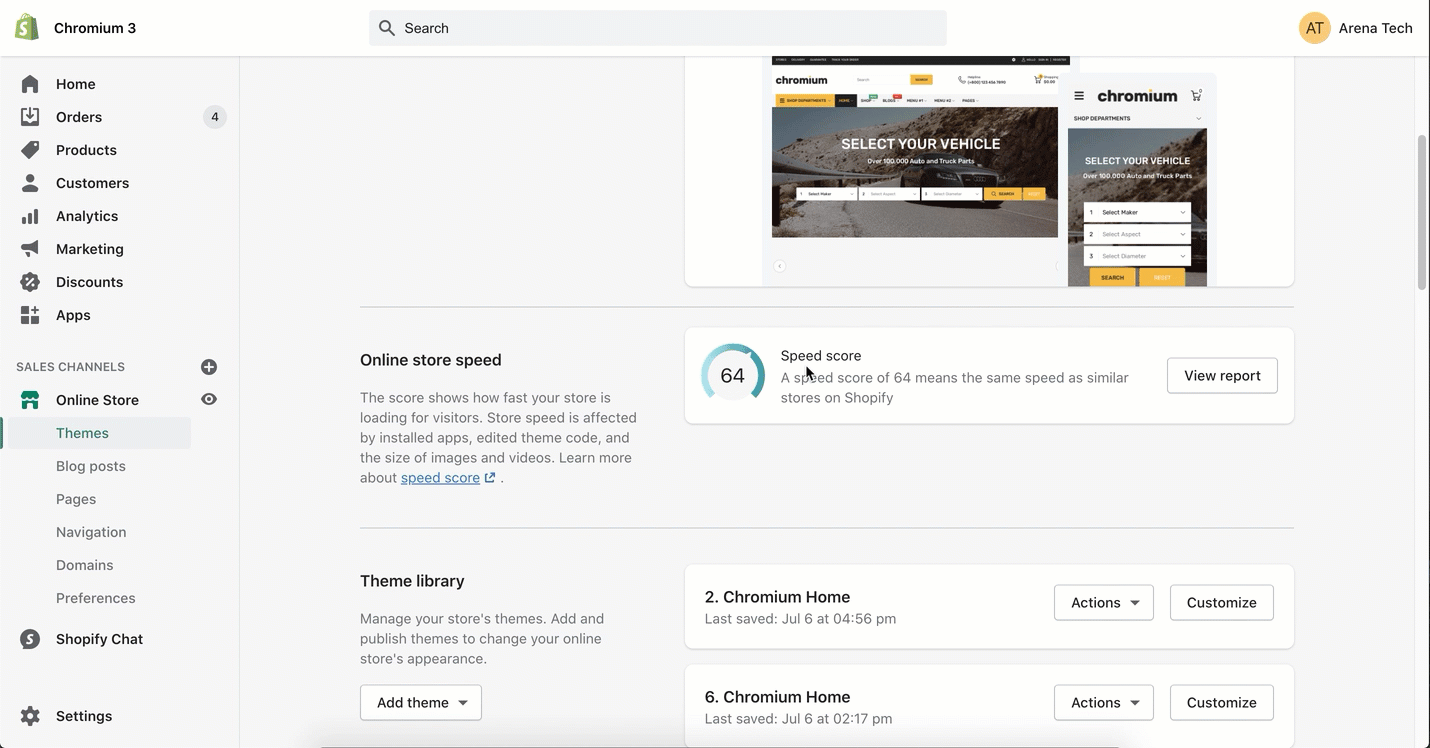The height and width of the screenshot is (748, 1430).
Task: Open Add theme dropdown
Action: [x=421, y=703]
